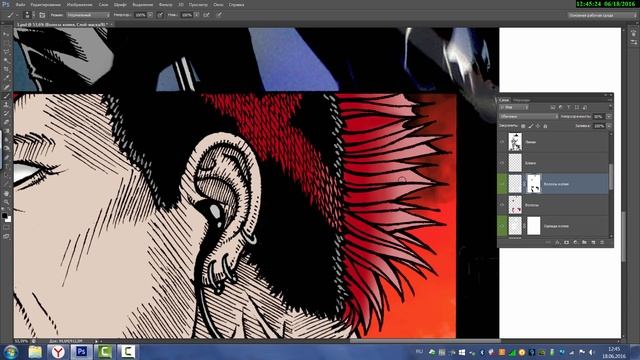Select the History Brush tool
Image resolution: width=640 pixels, height=360 pixels.
(x=6, y=113)
